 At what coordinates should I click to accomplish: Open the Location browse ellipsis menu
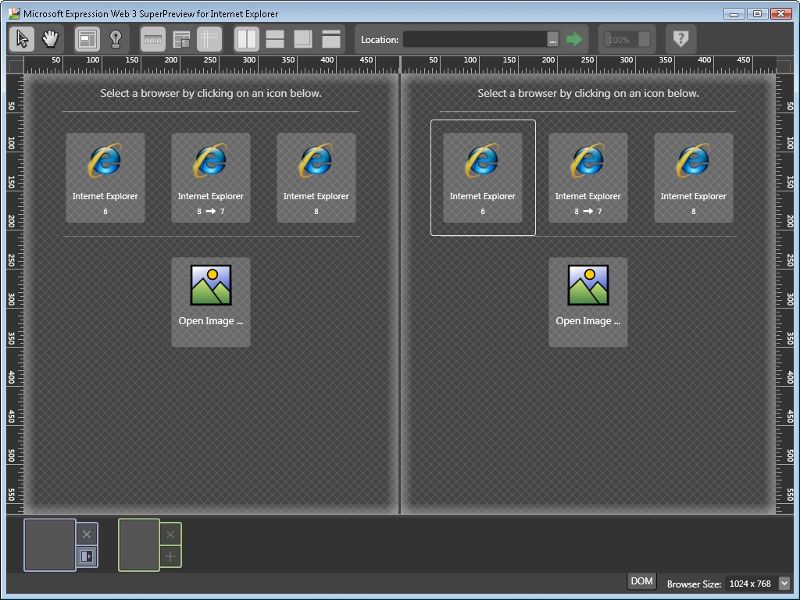point(551,38)
